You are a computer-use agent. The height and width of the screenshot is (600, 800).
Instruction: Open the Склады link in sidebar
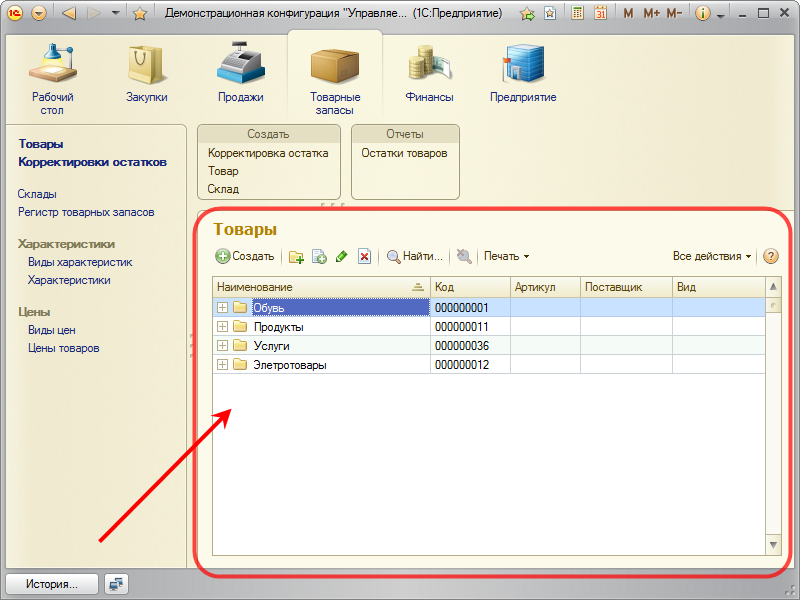click(37, 194)
